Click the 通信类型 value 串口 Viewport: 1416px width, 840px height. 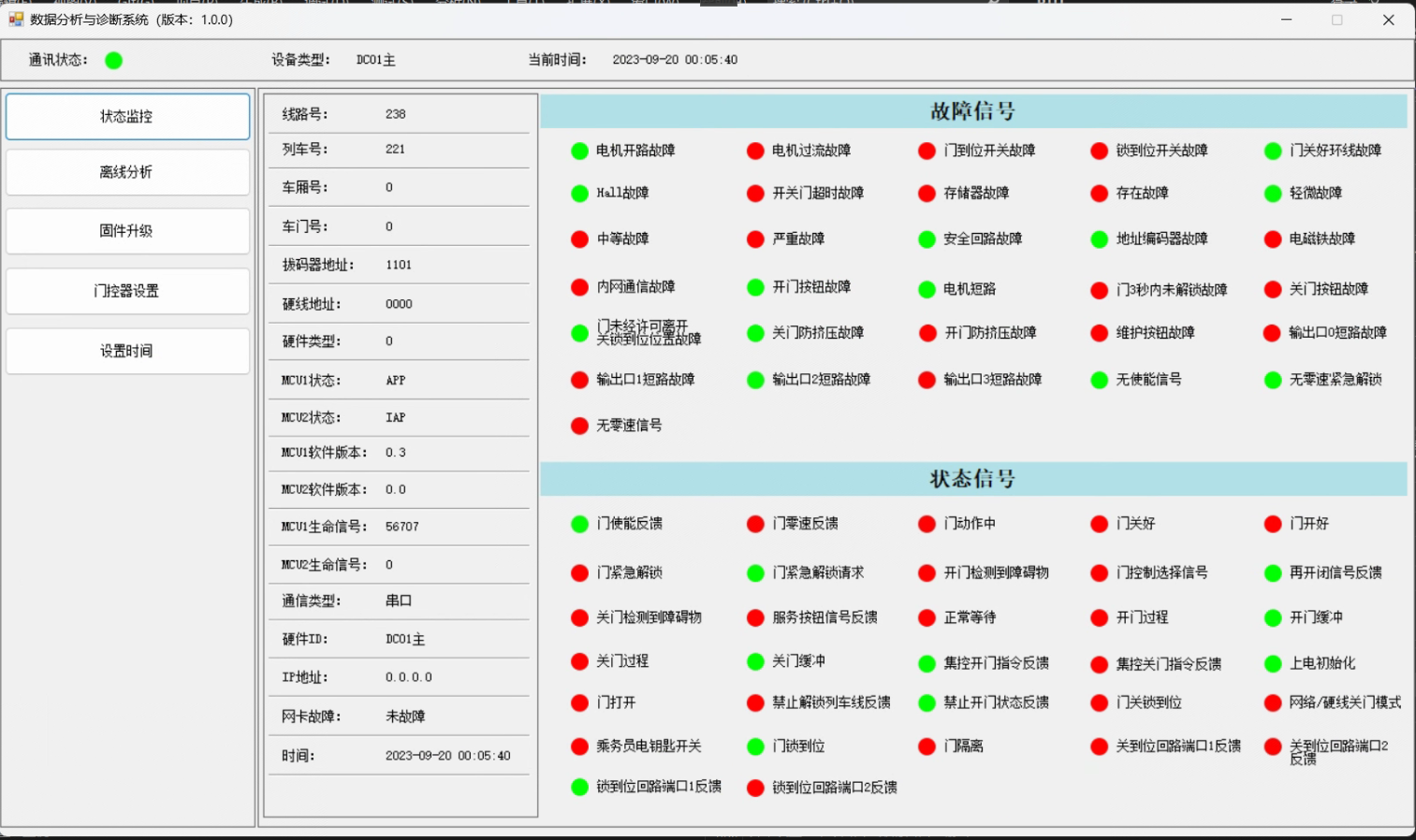click(399, 601)
